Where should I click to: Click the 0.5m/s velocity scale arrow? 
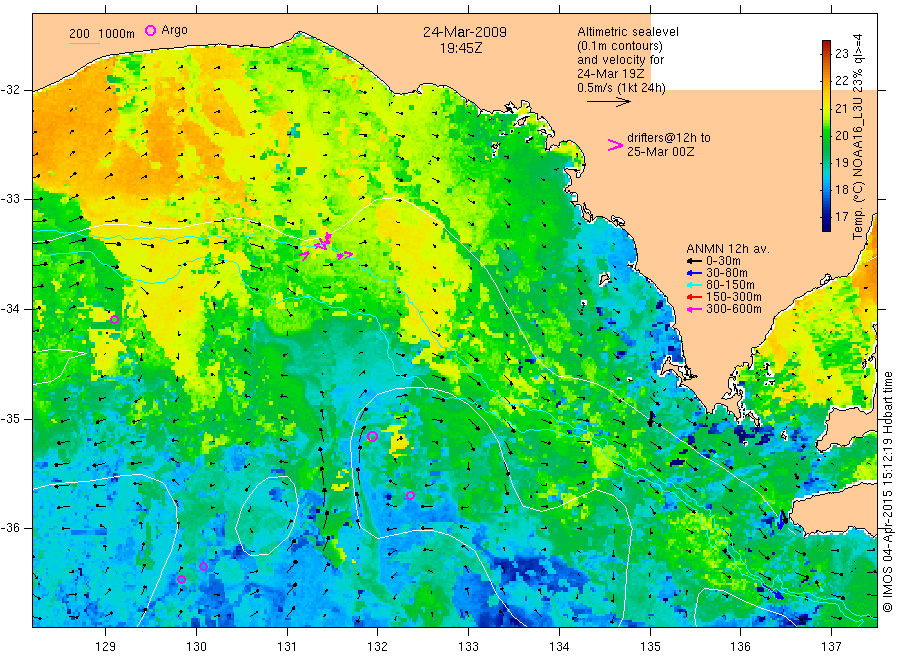click(x=608, y=102)
